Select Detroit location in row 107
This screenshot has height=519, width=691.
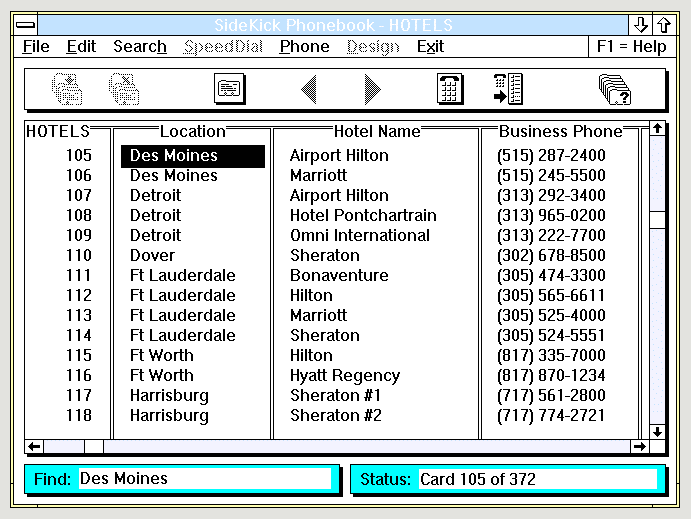[x=155, y=195]
